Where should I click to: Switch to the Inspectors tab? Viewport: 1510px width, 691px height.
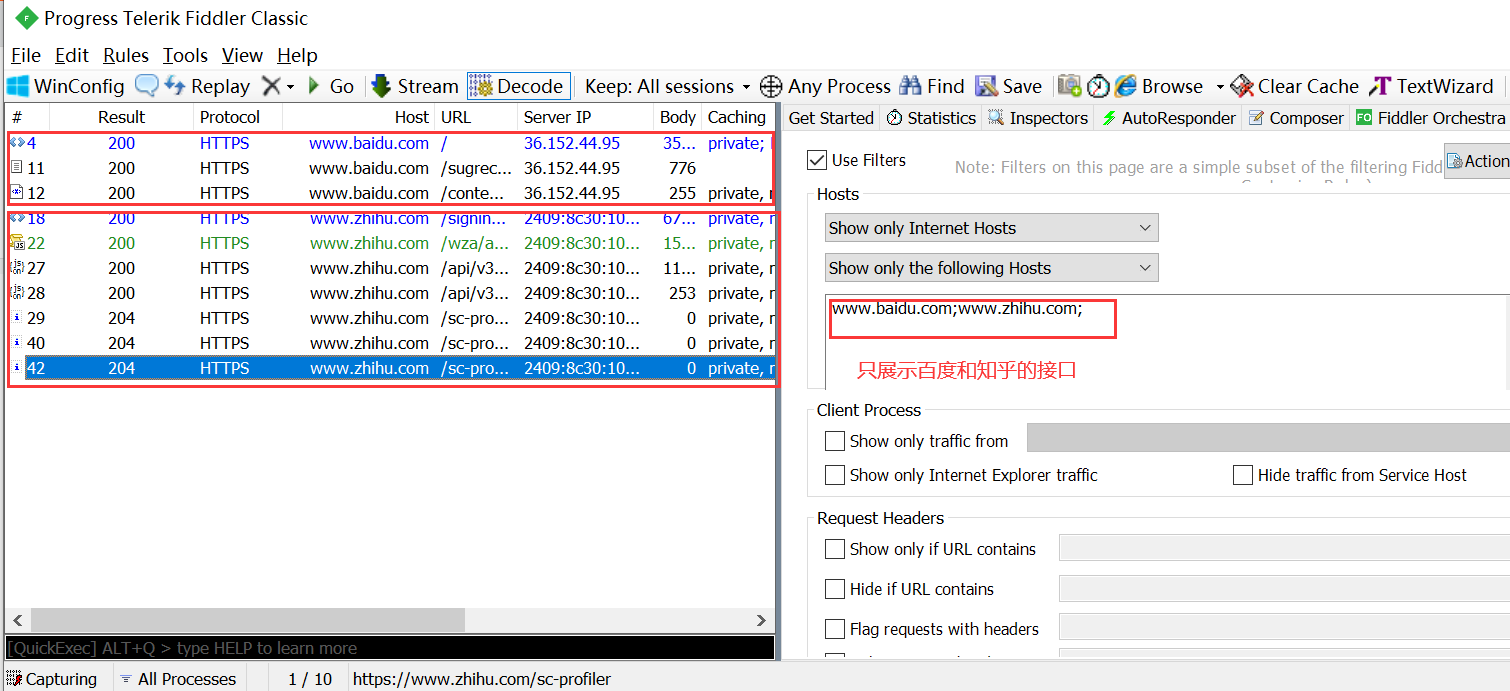click(x=1038, y=118)
